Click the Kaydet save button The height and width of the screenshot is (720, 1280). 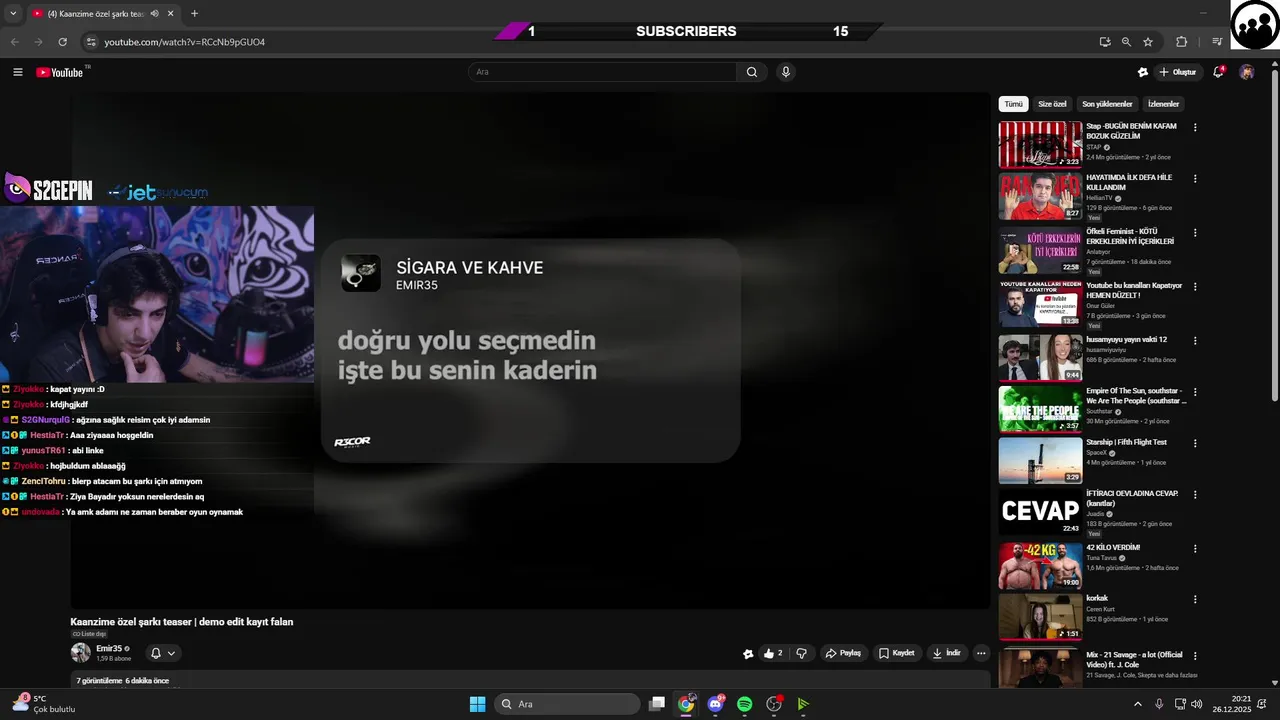click(896, 653)
